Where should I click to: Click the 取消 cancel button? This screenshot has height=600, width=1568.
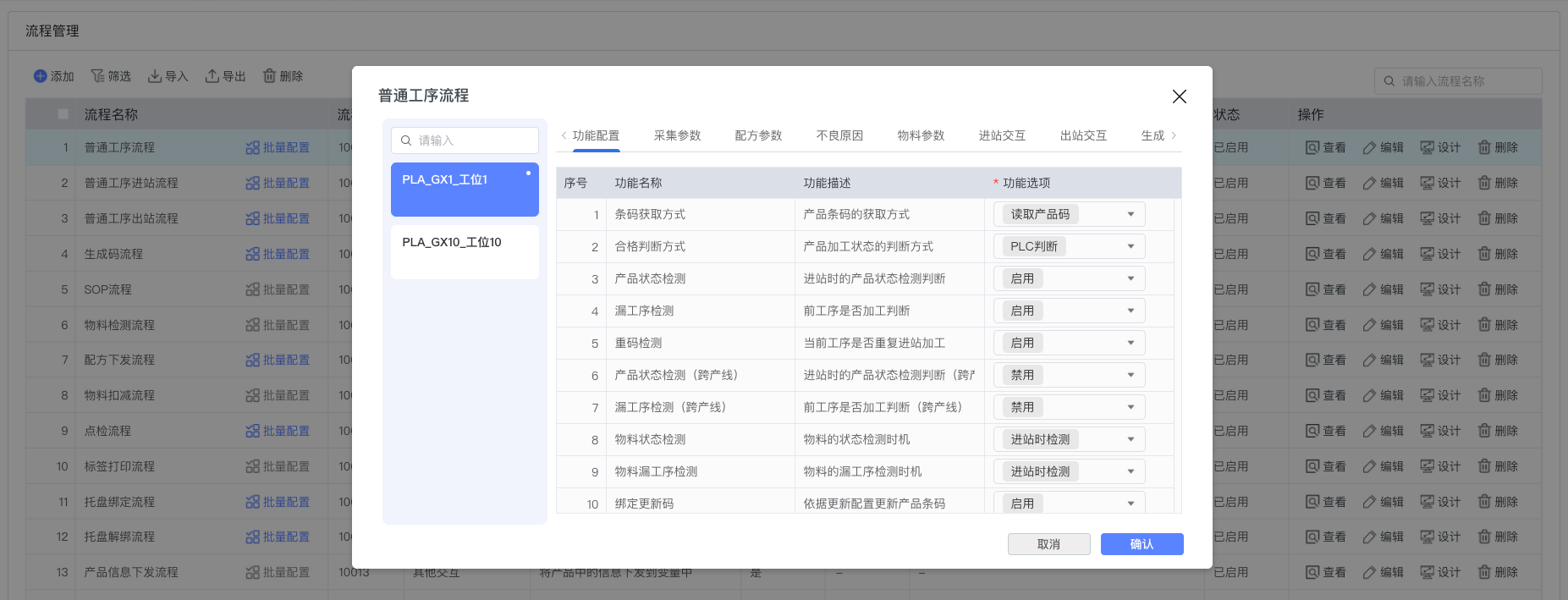(1048, 544)
